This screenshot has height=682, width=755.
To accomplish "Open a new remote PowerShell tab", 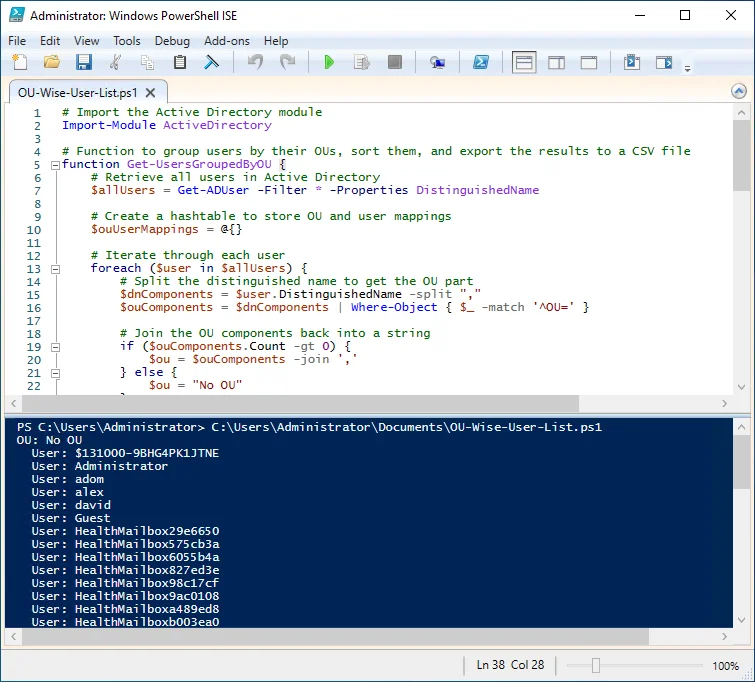I will tap(437, 62).
